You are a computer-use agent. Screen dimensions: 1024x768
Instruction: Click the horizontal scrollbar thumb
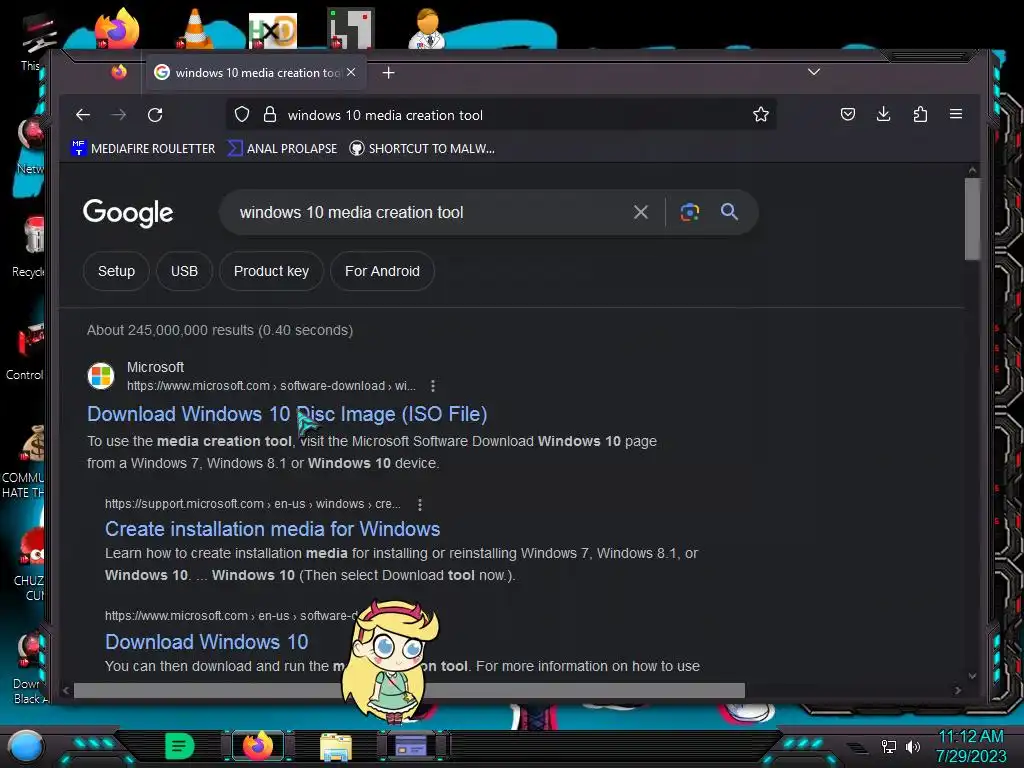click(409, 690)
